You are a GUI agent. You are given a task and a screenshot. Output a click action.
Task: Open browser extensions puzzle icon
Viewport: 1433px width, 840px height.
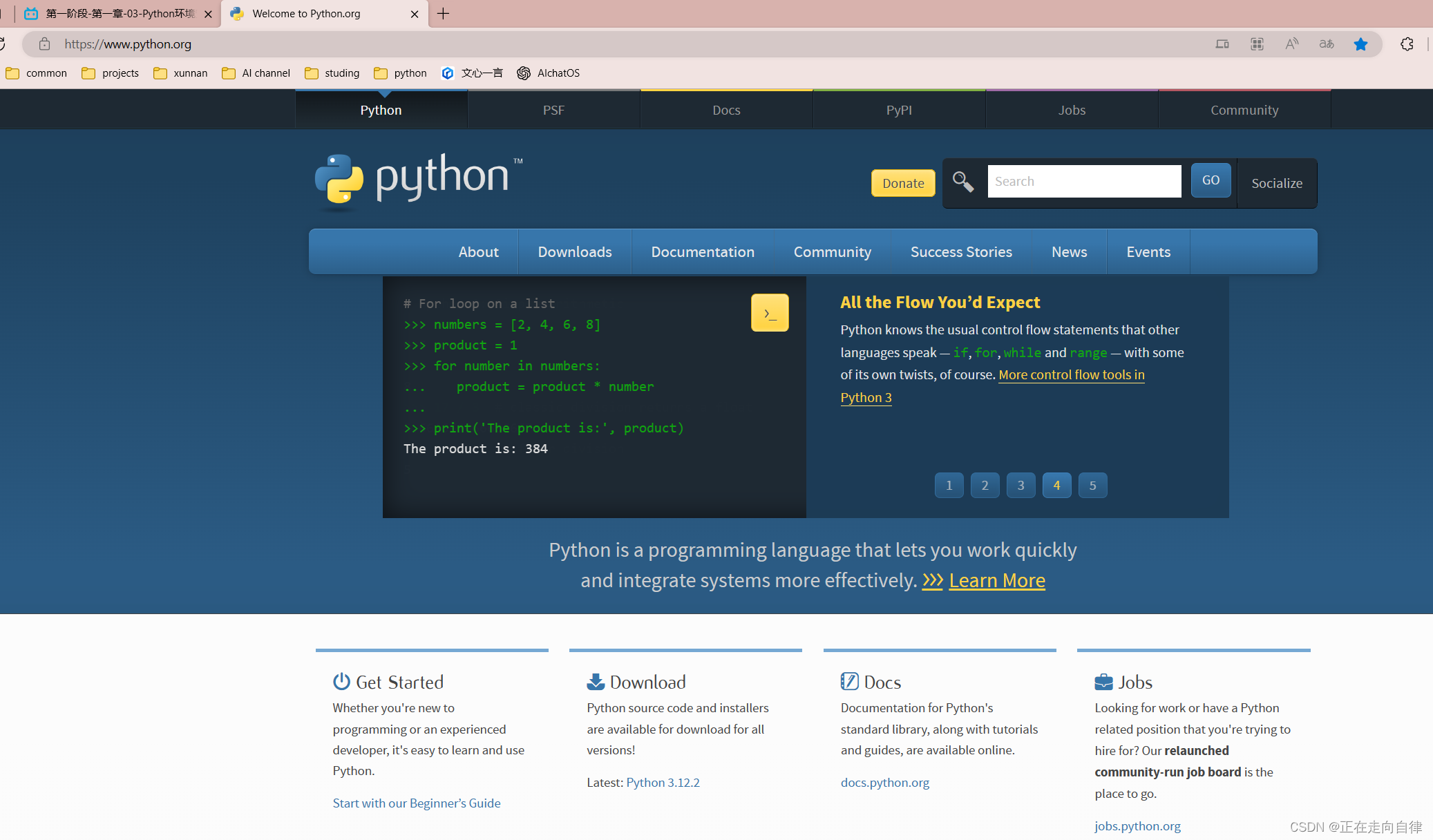pos(1407,44)
